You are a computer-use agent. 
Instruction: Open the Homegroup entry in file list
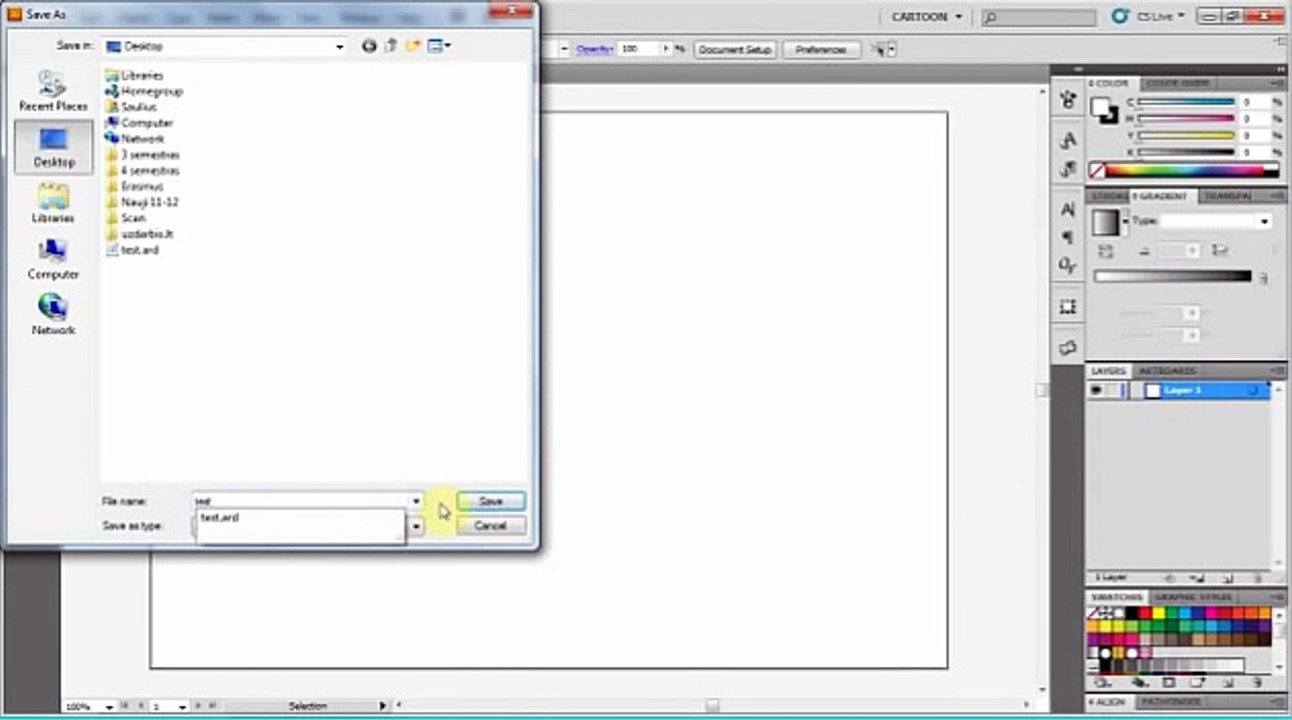click(143, 91)
